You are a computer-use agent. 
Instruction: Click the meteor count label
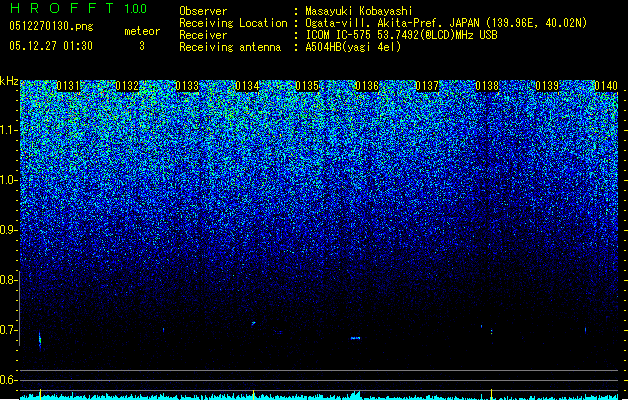pos(142,31)
